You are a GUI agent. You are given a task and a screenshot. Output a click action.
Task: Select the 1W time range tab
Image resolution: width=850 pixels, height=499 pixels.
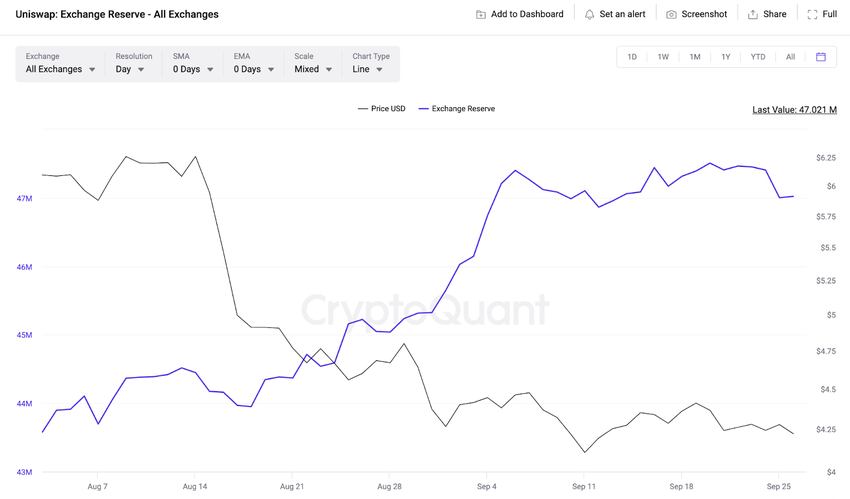click(x=663, y=57)
